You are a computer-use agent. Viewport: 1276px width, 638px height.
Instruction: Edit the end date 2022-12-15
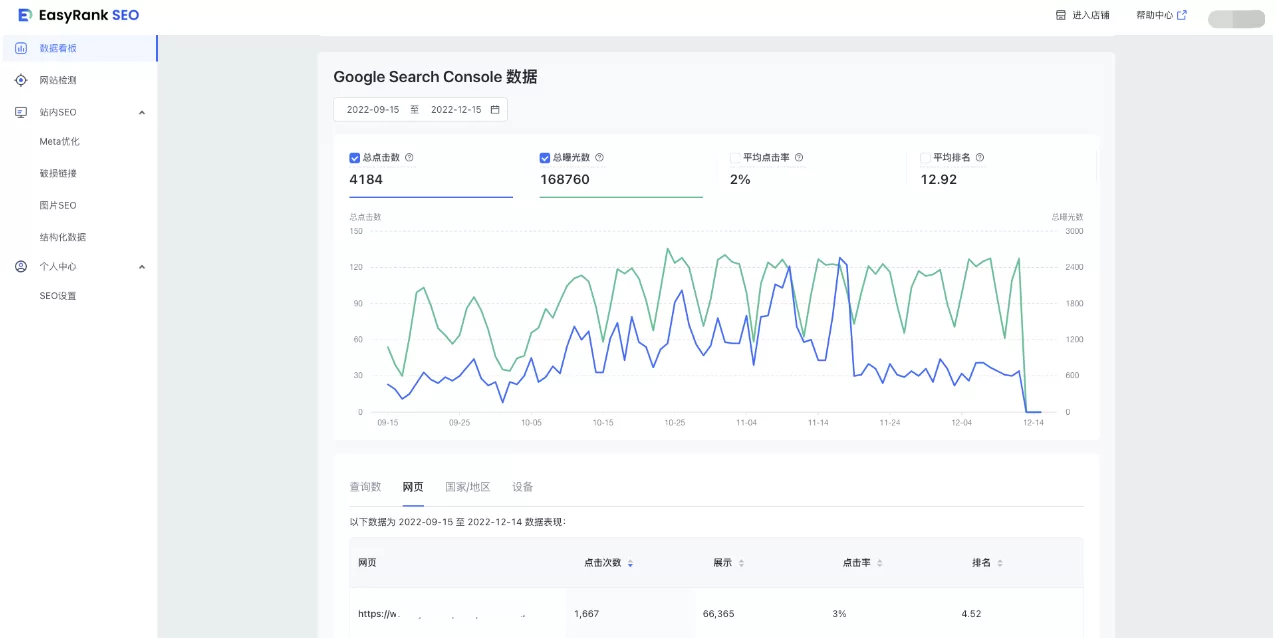[x=456, y=110]
